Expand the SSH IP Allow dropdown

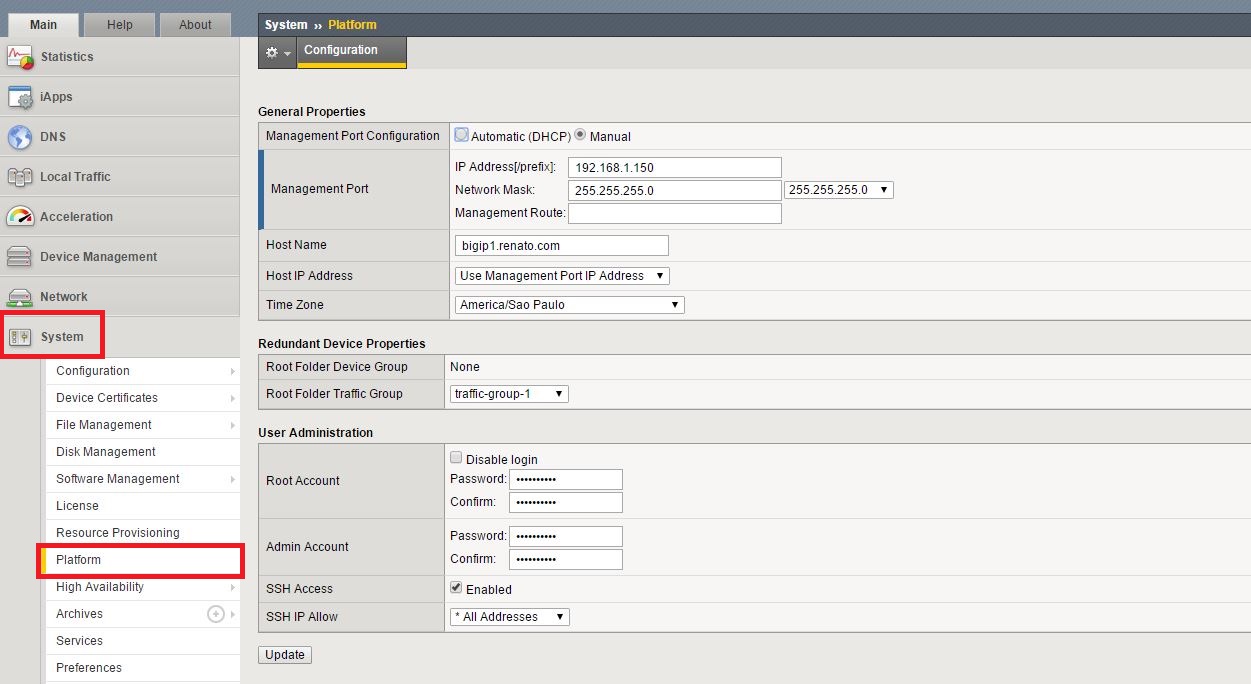[x=509, y=617]
